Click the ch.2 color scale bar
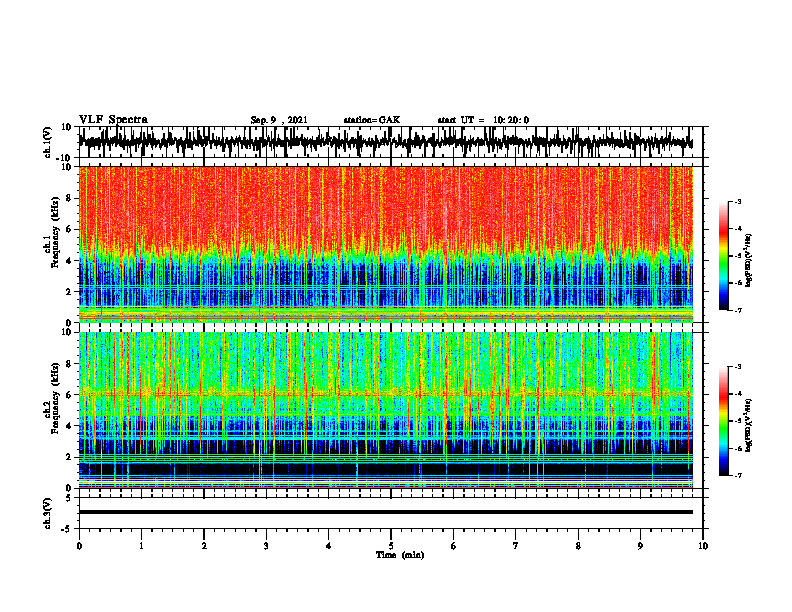 tap(724, 421)
